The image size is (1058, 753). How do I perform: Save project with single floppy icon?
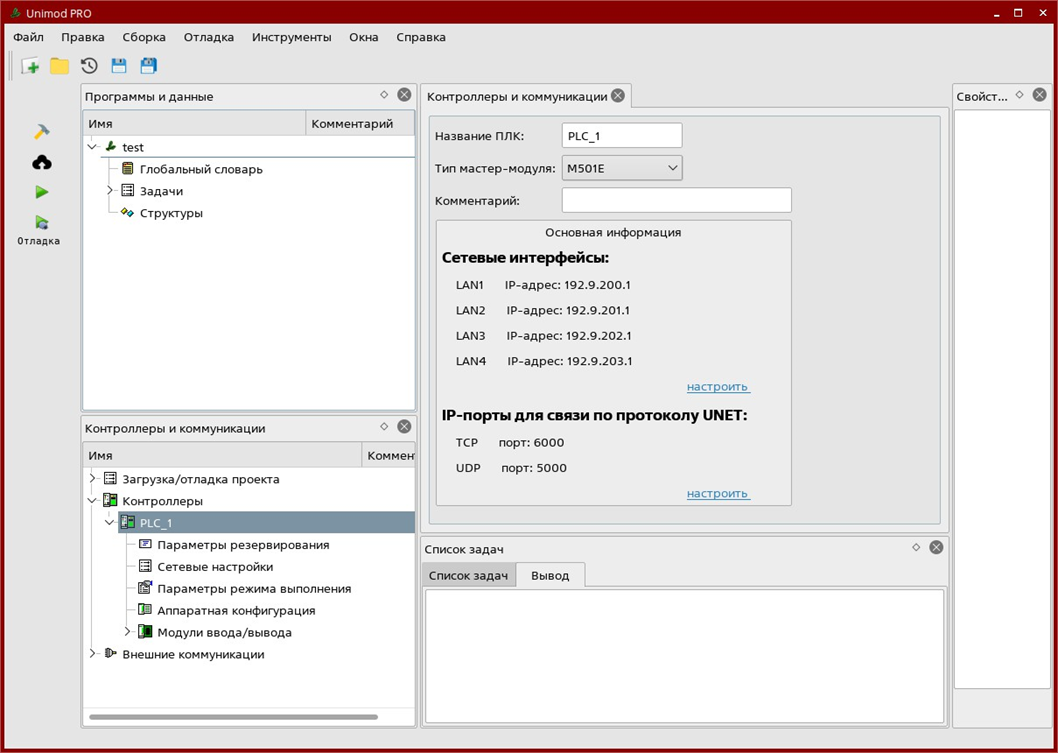point(119,66)
